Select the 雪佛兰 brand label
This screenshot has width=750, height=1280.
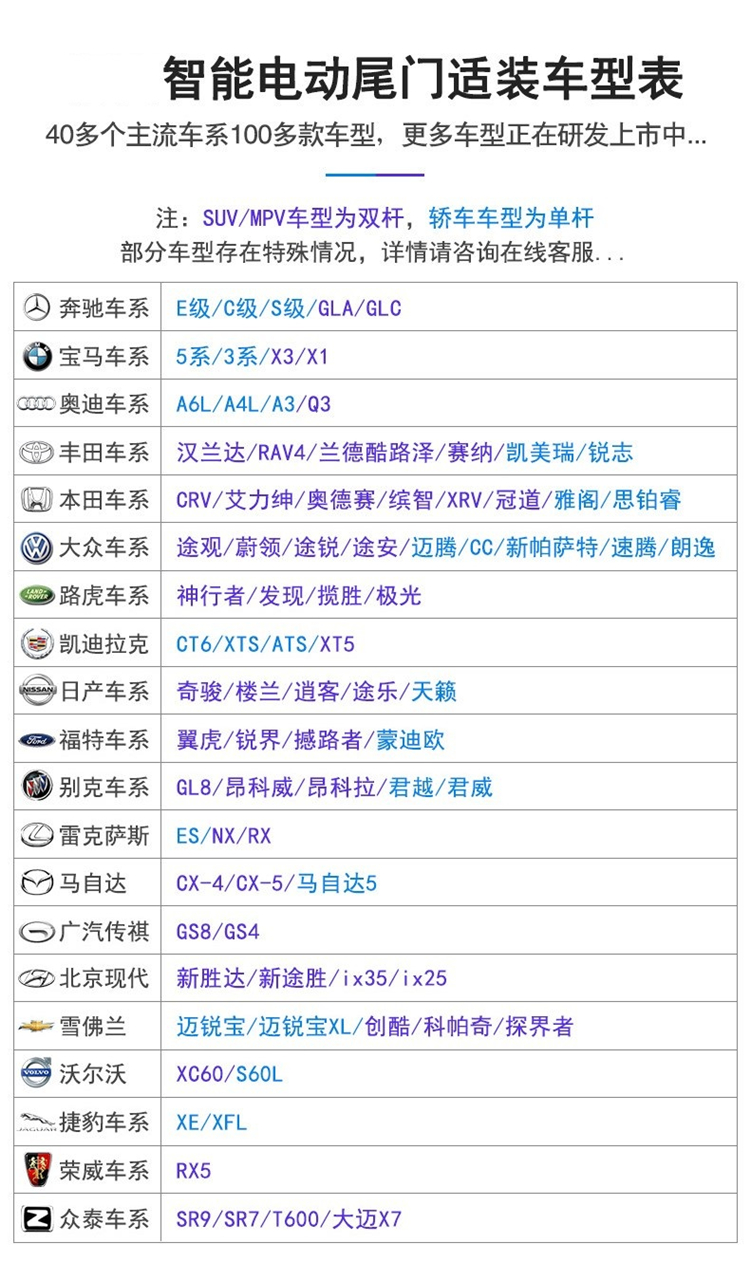pyautogui.click(x=92, y=1027)
